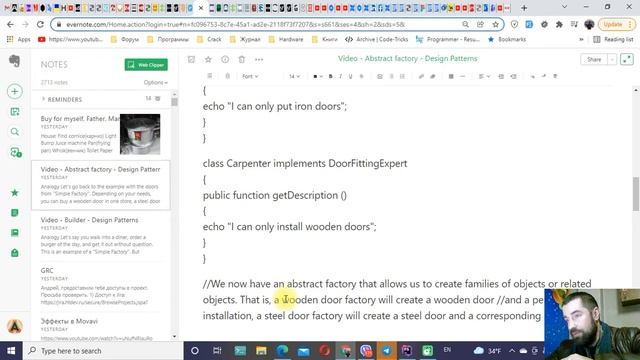Insert a table in the note

[451, 76]
